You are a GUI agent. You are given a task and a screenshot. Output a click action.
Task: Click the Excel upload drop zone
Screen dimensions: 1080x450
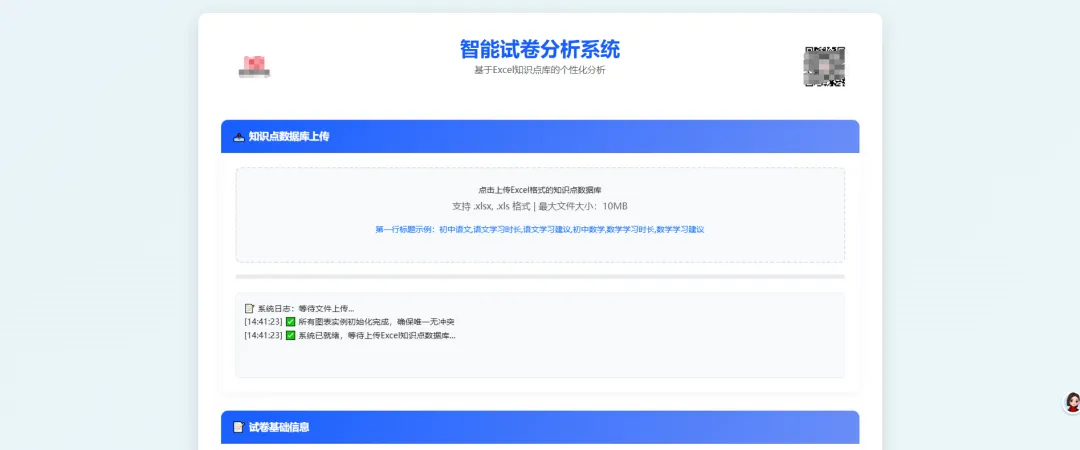coord(540,215)
